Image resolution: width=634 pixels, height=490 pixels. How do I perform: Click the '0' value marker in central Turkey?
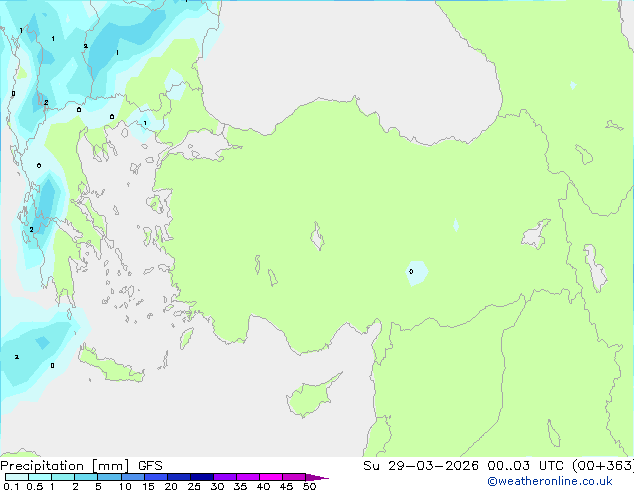(411, 271)
